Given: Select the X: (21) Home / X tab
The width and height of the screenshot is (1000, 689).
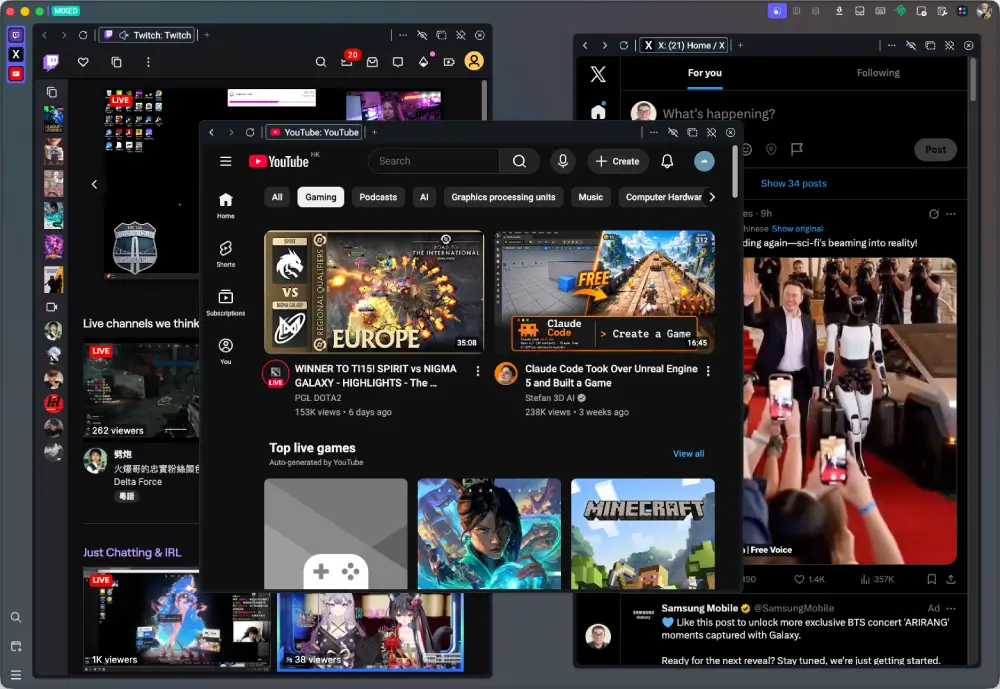Looking at the screenshot, I should click(684, 45).
